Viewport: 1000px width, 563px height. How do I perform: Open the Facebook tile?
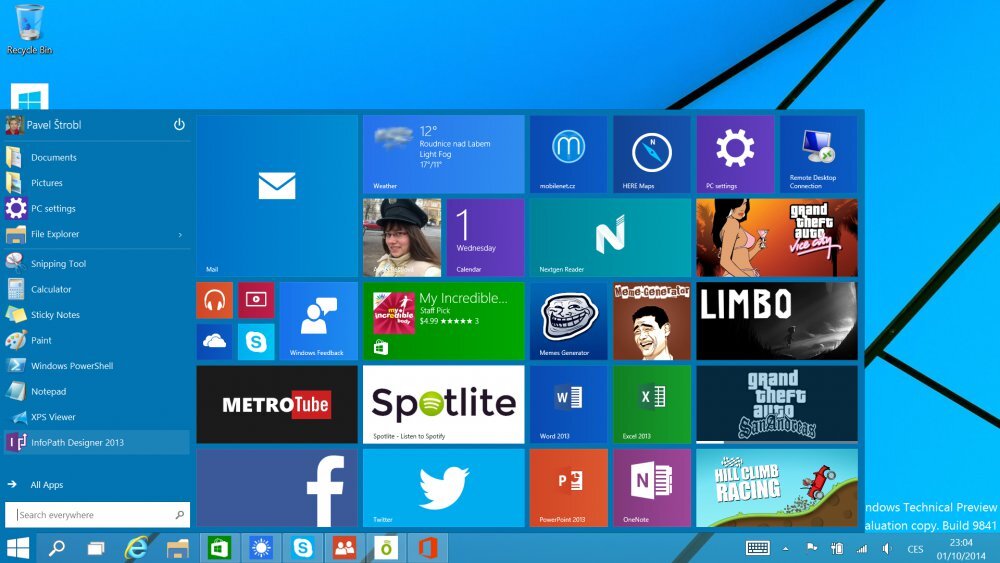tap(277, 488)
